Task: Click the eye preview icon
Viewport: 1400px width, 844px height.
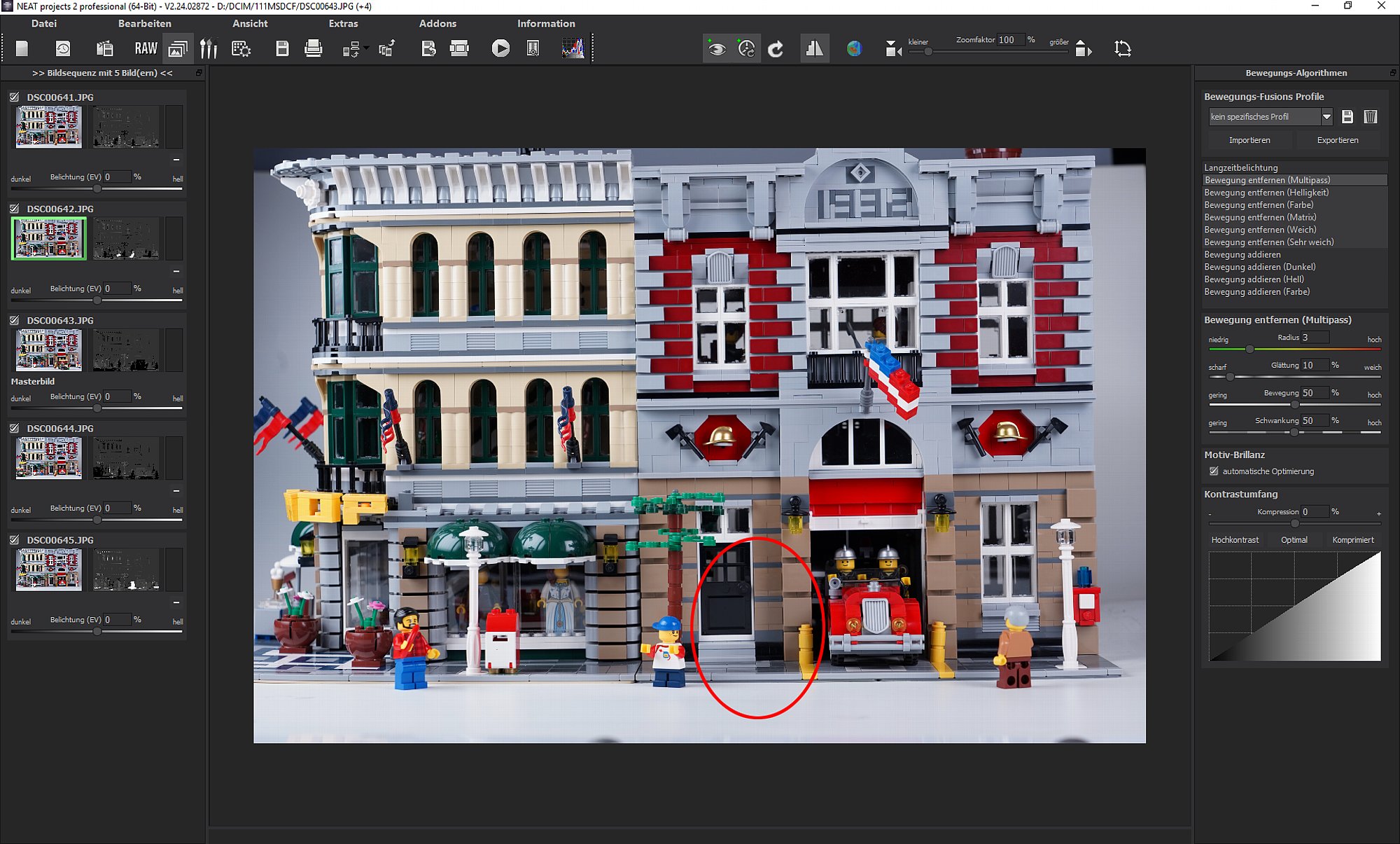Action: click(716, 48)
